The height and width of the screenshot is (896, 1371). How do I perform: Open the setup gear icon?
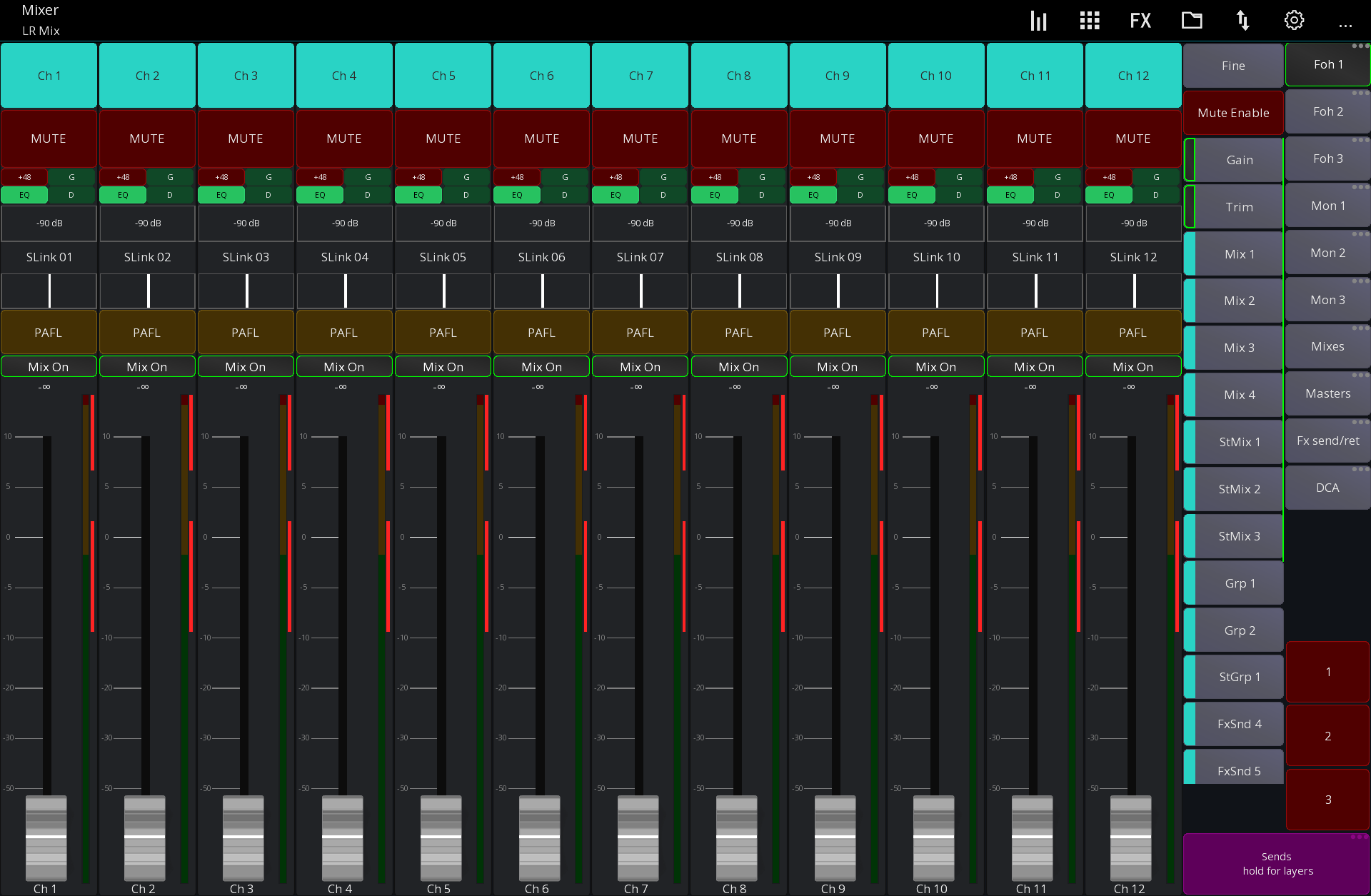coord(1294,20)
